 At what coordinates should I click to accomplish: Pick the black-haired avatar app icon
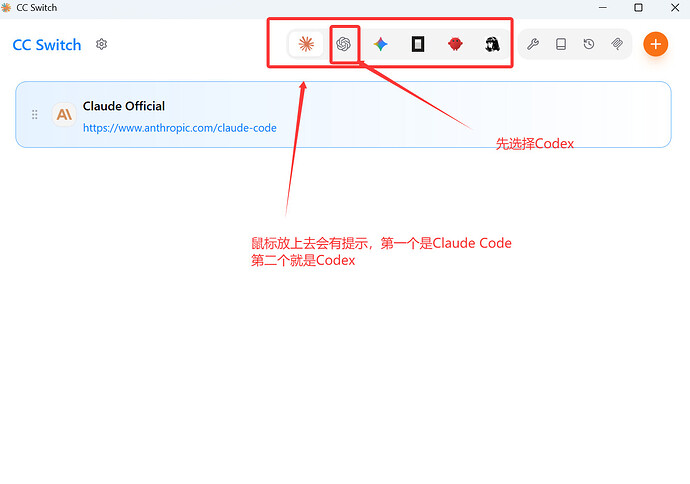(x=492, y=44)
